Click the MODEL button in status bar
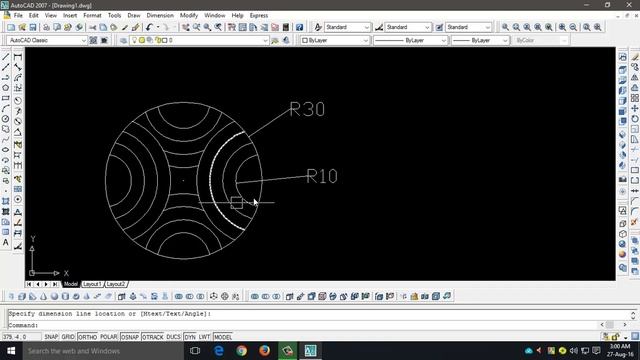The image size is (640, 360). [x=223, y=337]
